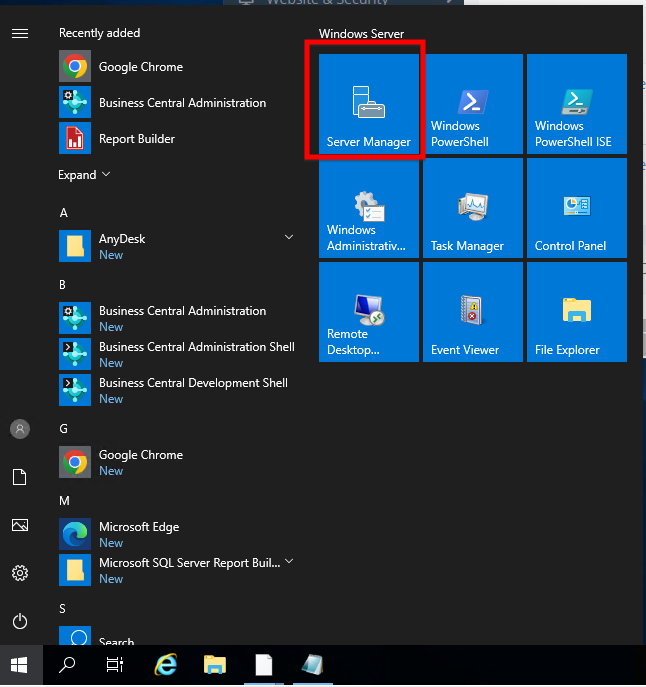Click the letter S section header
The image size is (646, 687).
[x=63, y=609]
